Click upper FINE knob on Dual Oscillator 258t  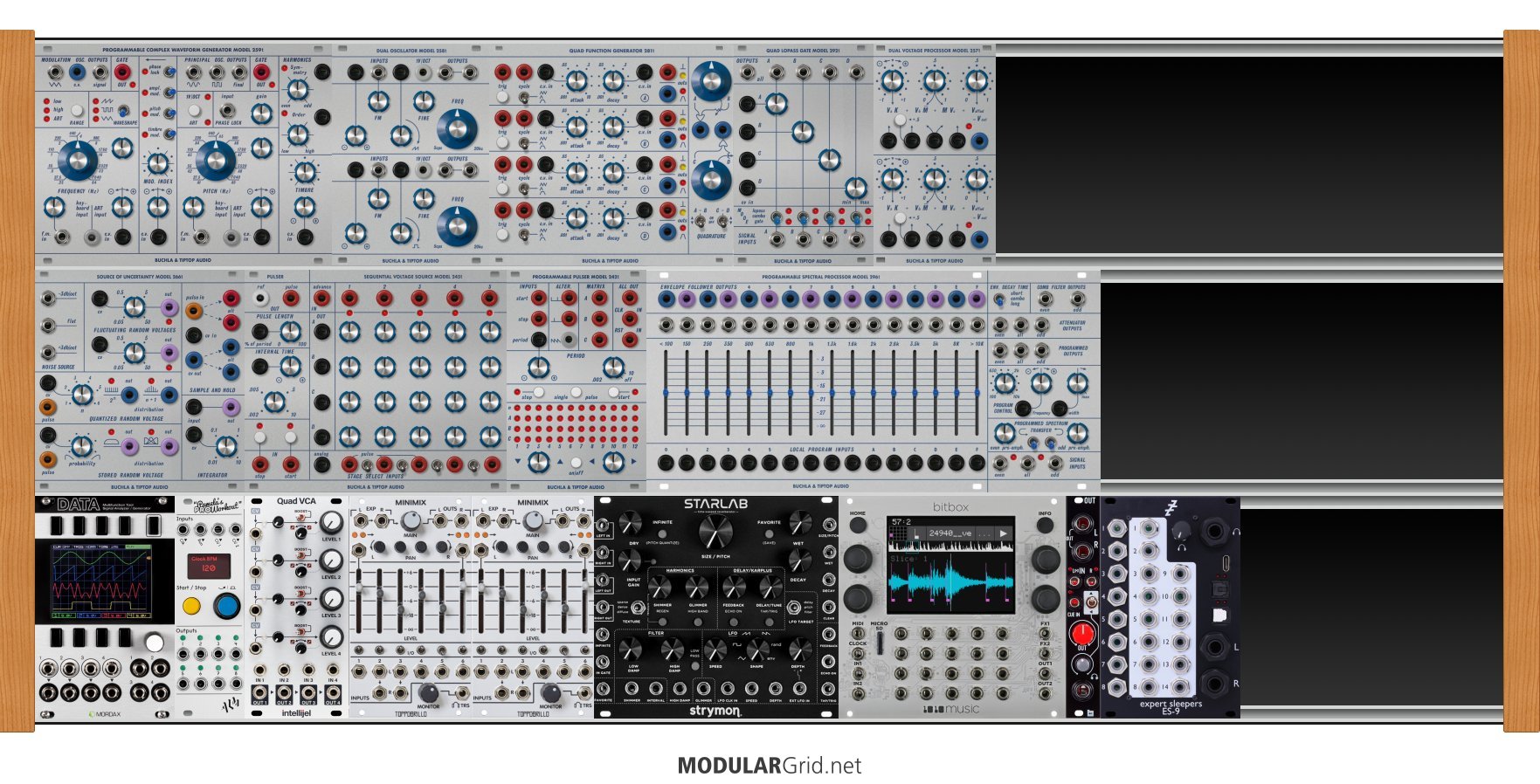[424, 100]
